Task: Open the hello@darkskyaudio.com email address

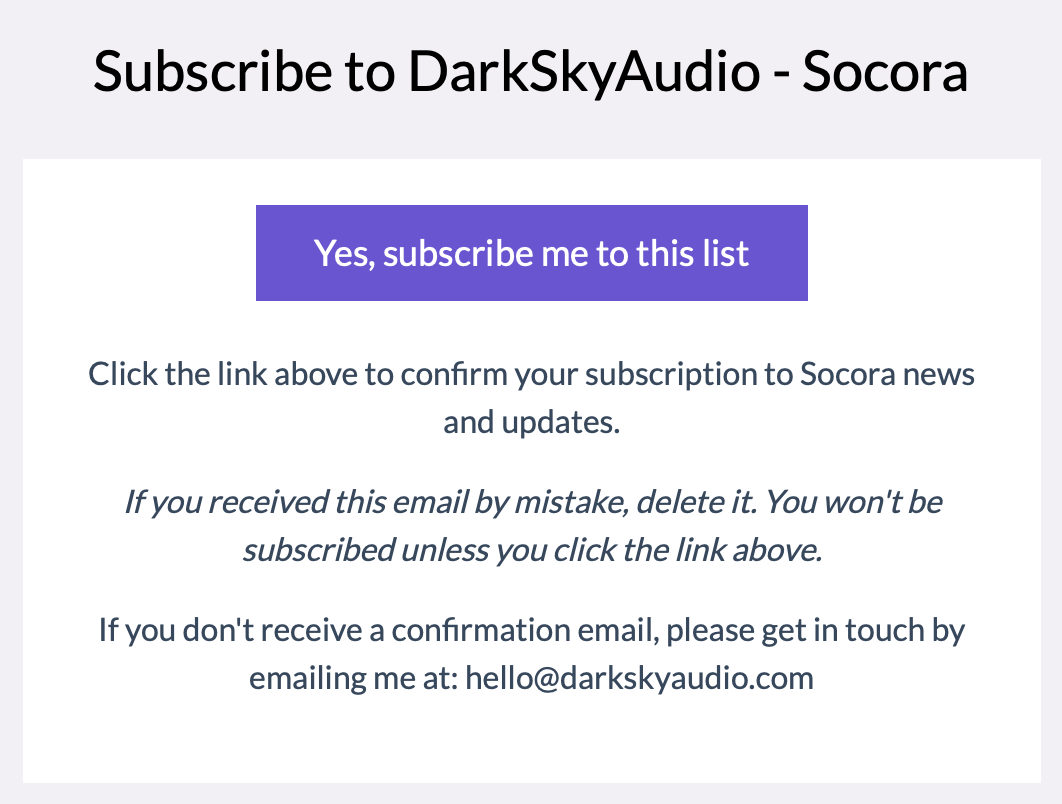Action: pyautogui.click(x=639, y=678)
